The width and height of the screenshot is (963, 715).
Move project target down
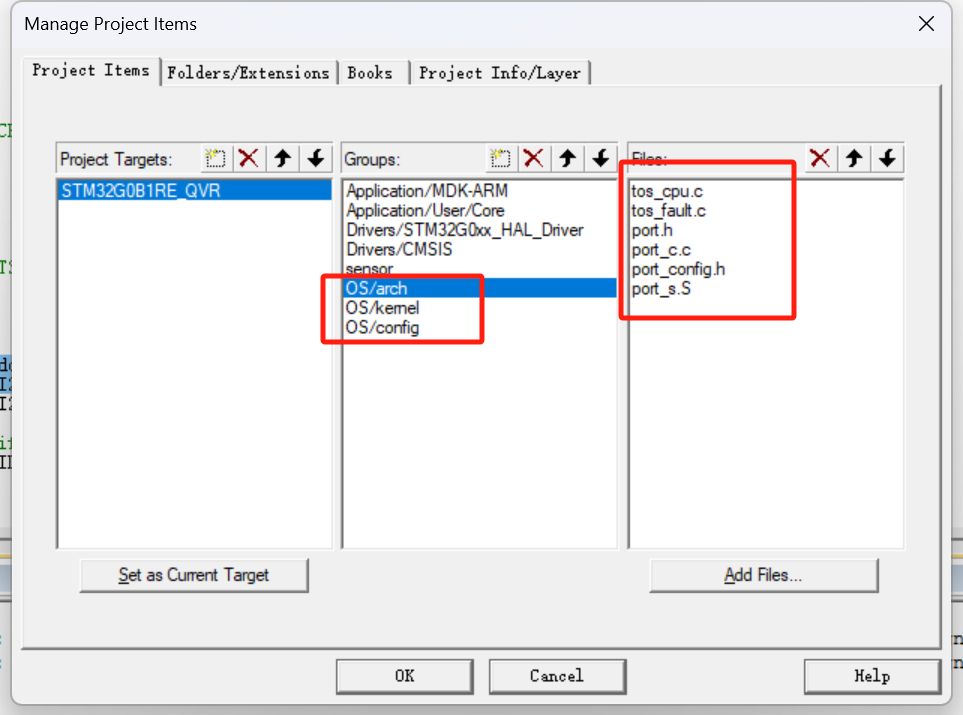coord(316,158)
